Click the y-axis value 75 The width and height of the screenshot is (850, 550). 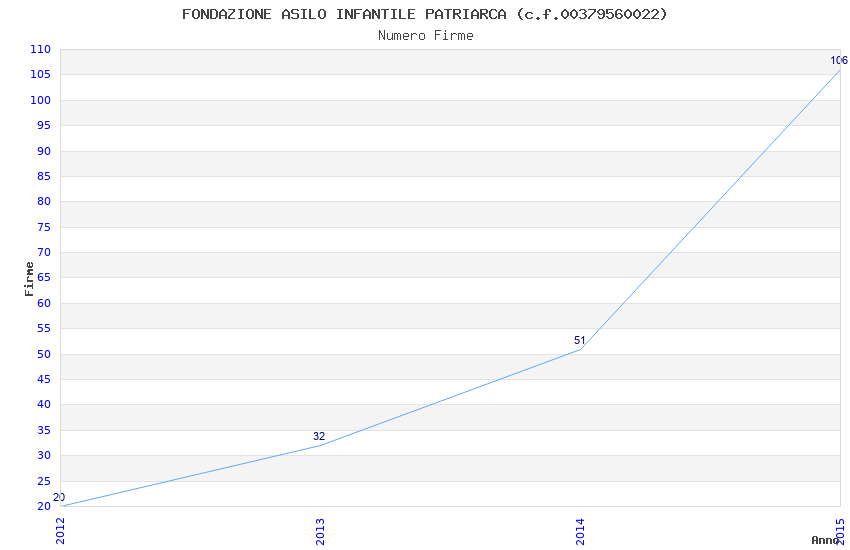click(x=44, y=227)
